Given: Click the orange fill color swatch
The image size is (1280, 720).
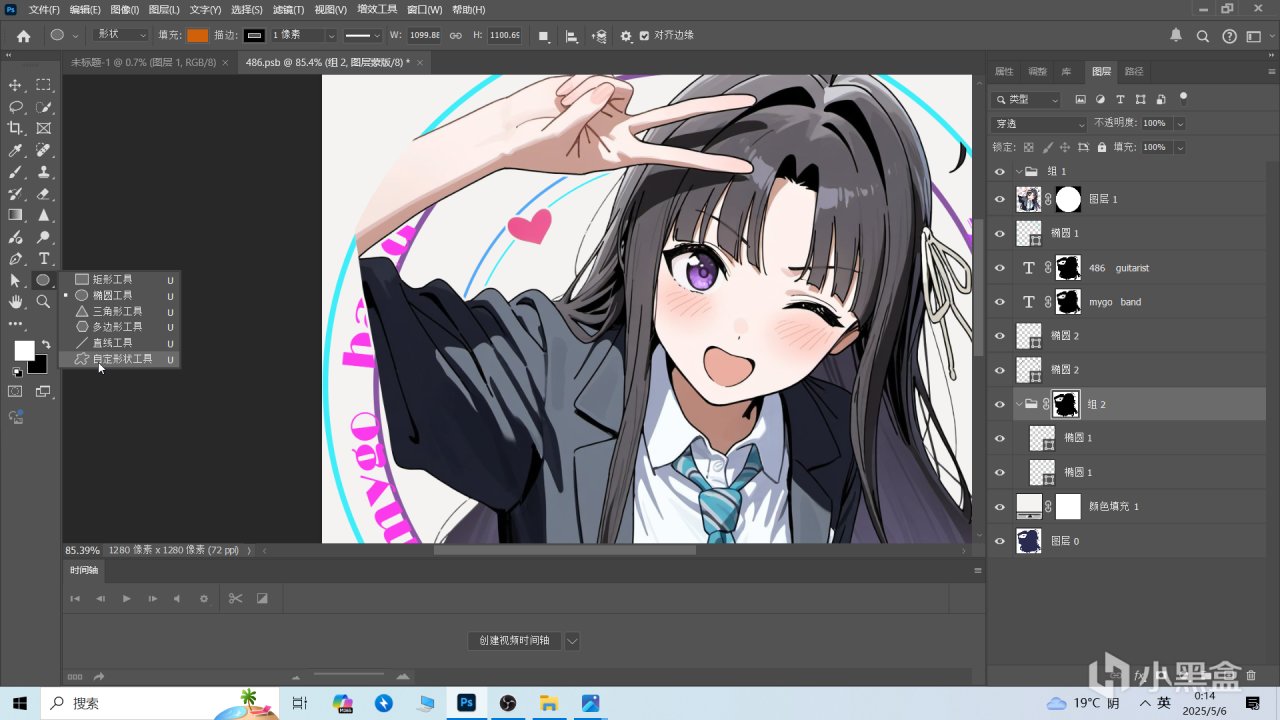Looking at the screenshot, I should (x=197, y=36).
